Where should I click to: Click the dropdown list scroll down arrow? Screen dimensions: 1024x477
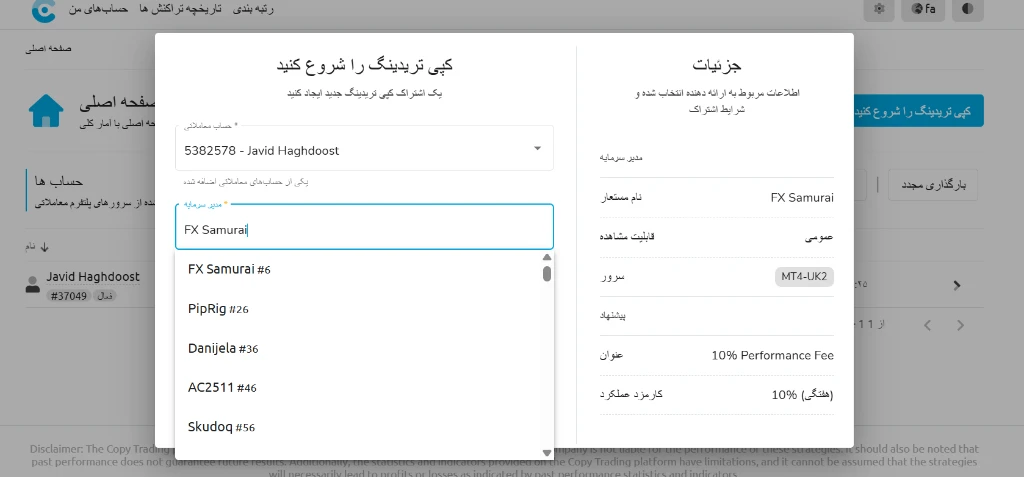click(x=547, y=453)
